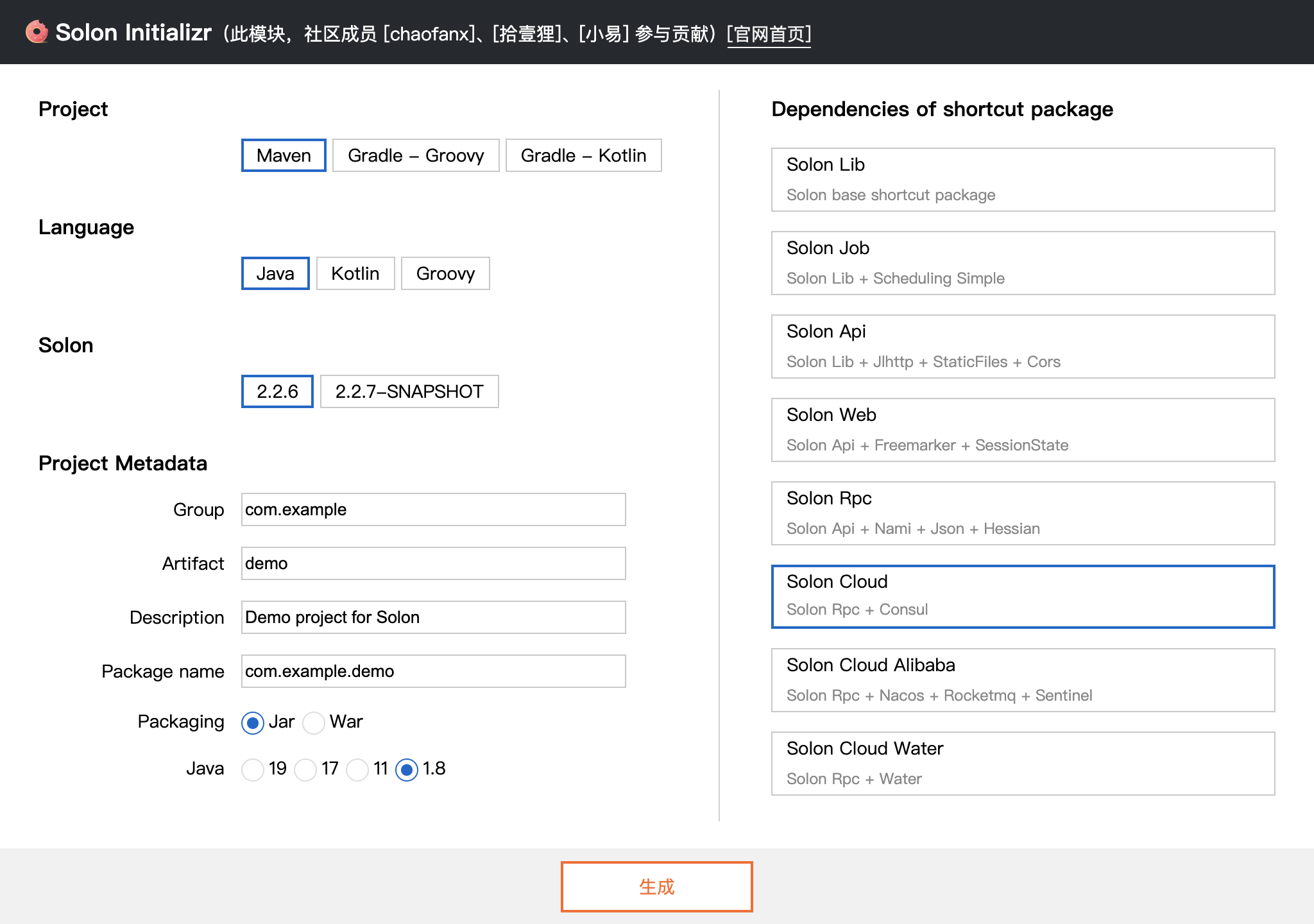Image resolution: width=1314 pixels, height=924 pixels.
Task: Click the Project Metadata heading
Action: point(123,463)
